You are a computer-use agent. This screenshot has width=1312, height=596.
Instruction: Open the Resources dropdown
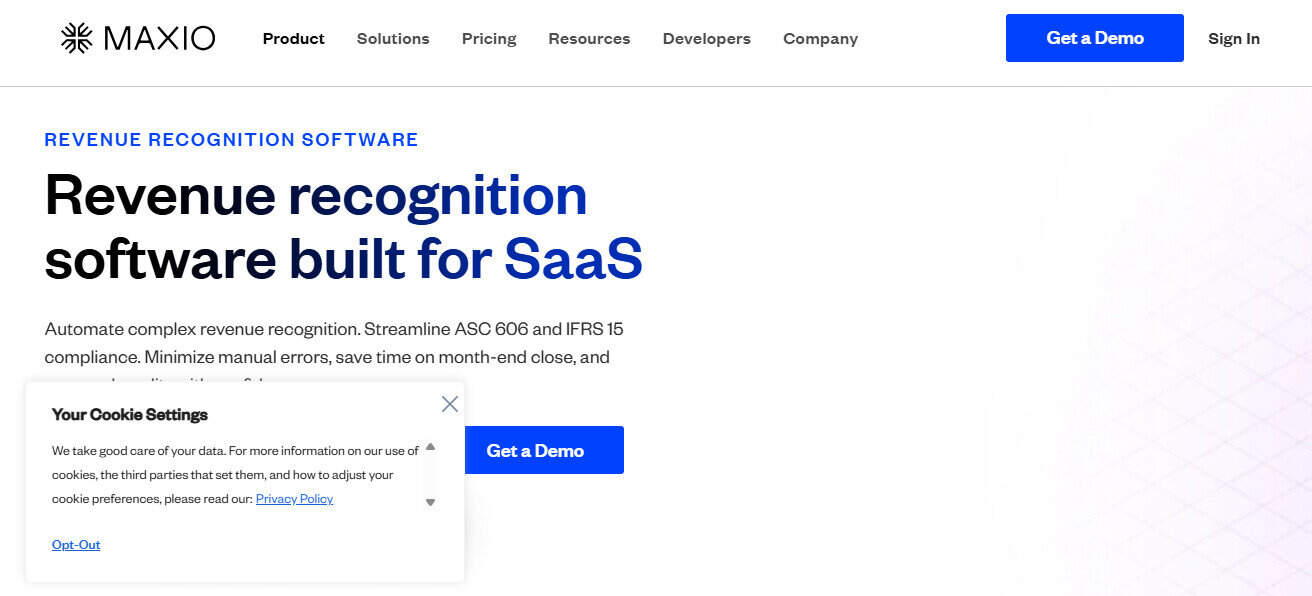[x=589, y=39]
